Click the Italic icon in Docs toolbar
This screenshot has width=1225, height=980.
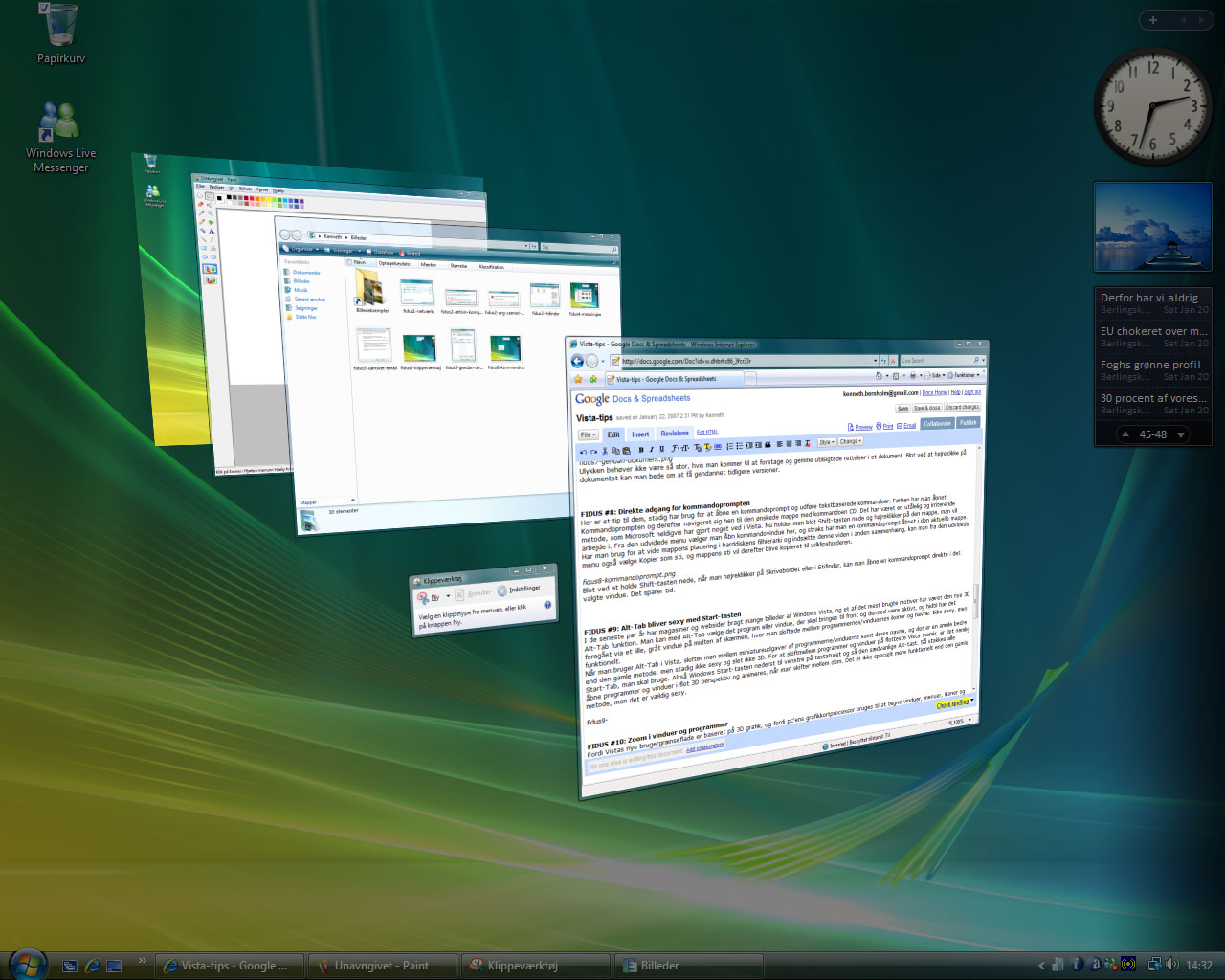tap(651, 449)
